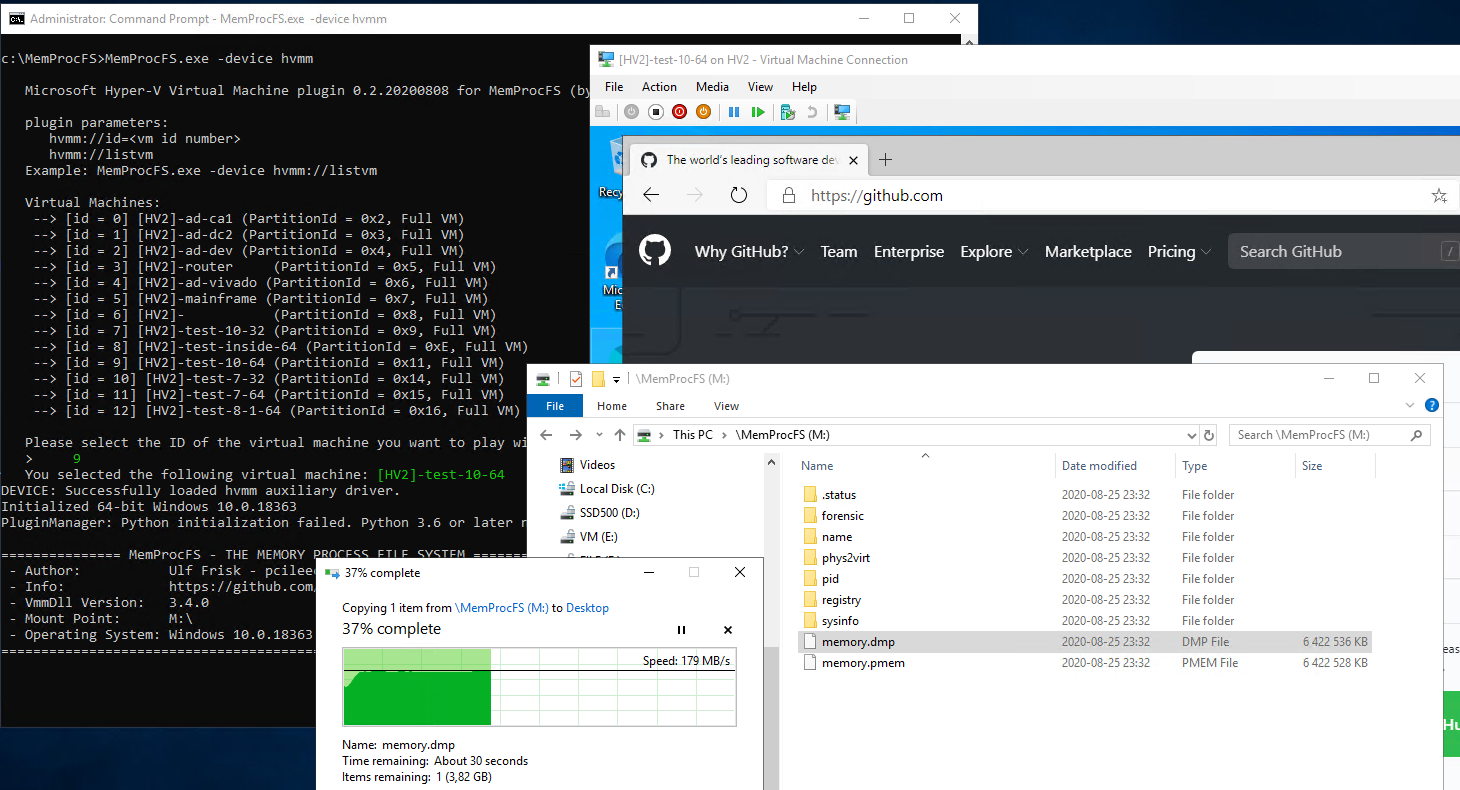Click the GitHub octocat logo

tap(655, 250)
